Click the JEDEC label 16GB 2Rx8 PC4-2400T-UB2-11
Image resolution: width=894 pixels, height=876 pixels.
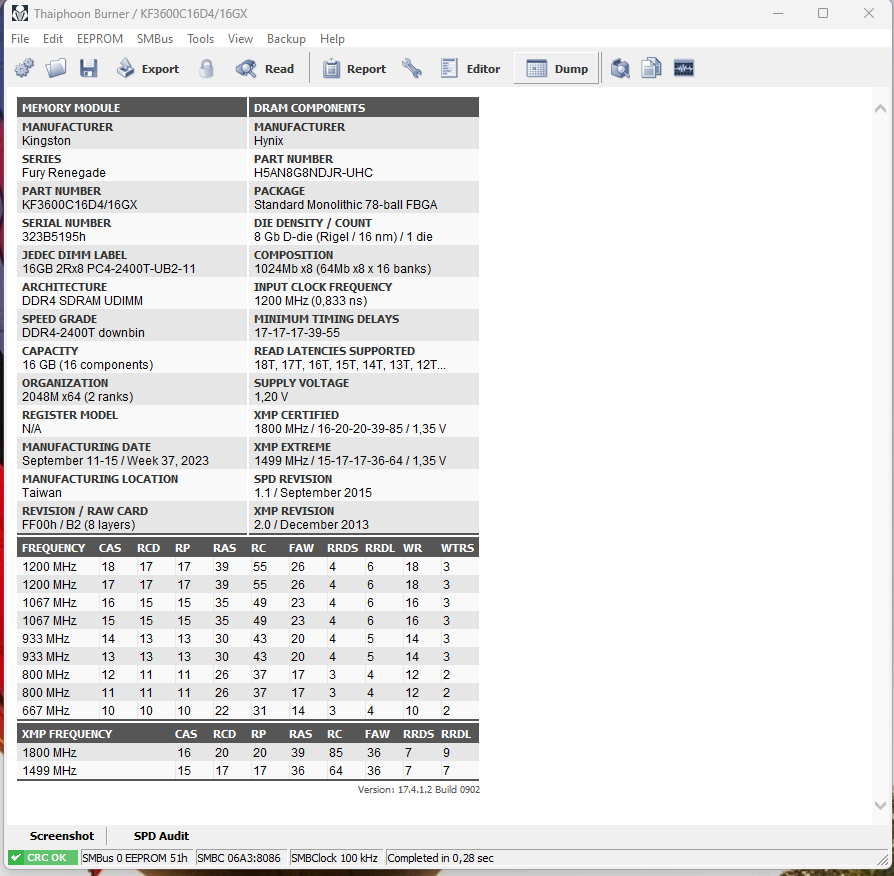click(x=108, y=269)
